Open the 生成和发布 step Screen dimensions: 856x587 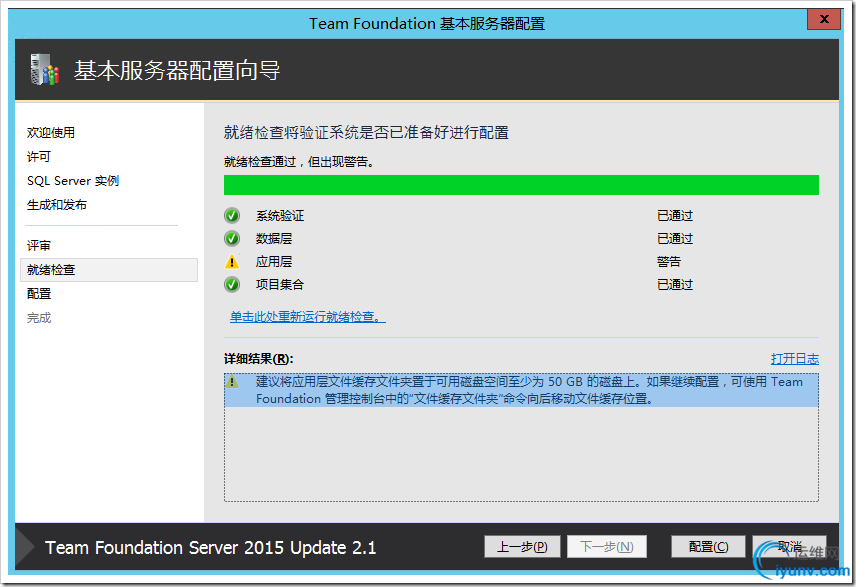point(57,205)
